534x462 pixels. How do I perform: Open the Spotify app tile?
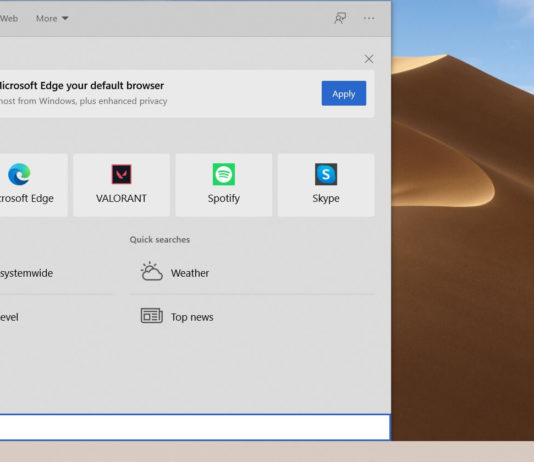[224, 185]
